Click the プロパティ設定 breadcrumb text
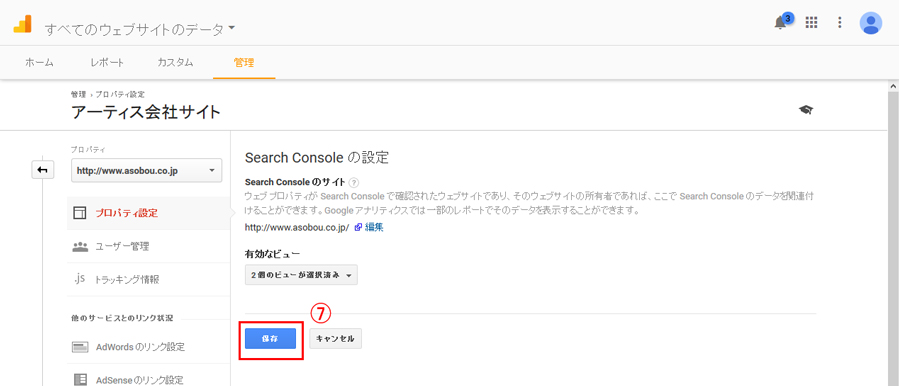The height and width of the screenshot is (386, 899). click(120, 94)
